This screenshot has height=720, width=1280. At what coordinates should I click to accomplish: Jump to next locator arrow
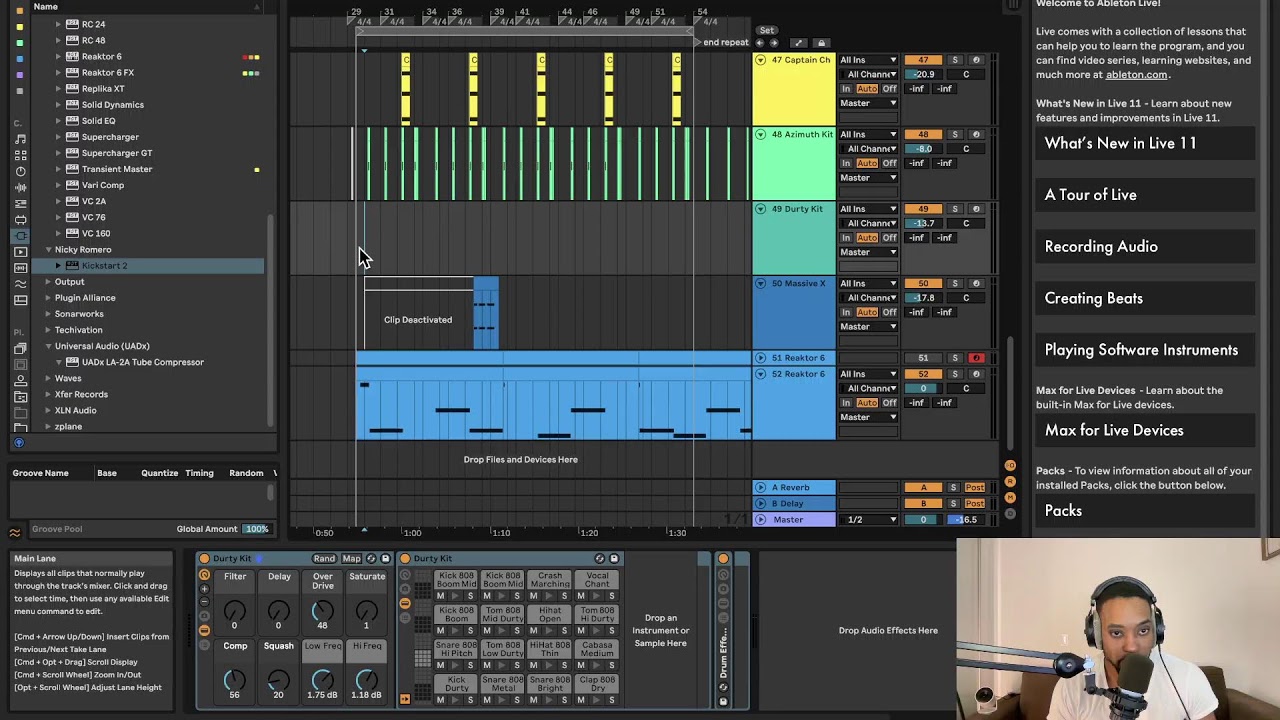tap(773, 43)
